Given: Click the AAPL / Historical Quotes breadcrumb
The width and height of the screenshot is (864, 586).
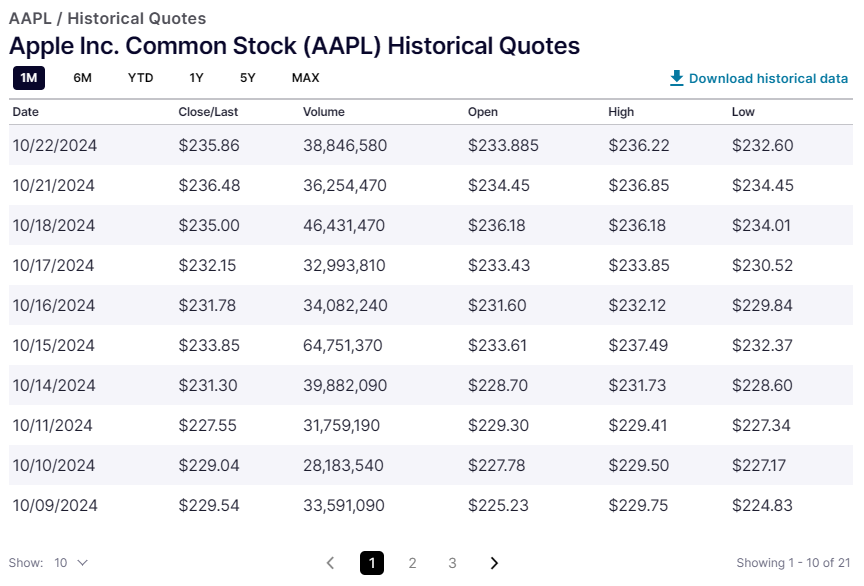Looking at the screenshot, I should (108, 18).
